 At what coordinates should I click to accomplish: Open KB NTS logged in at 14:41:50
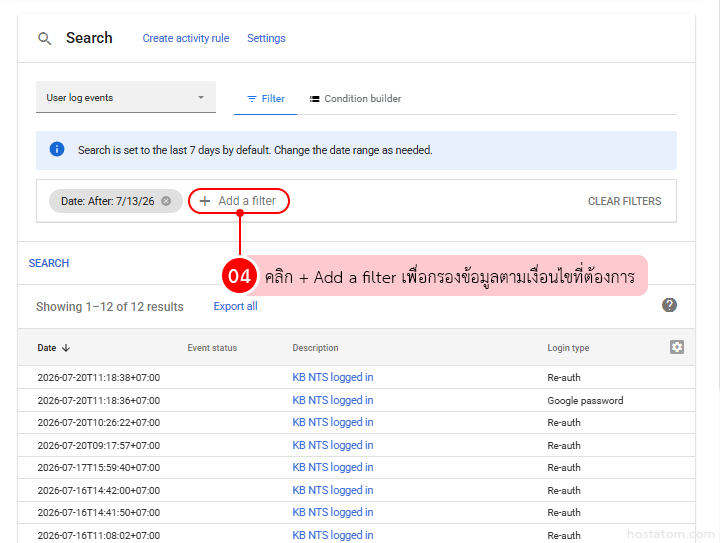click(x=333, y=512)
